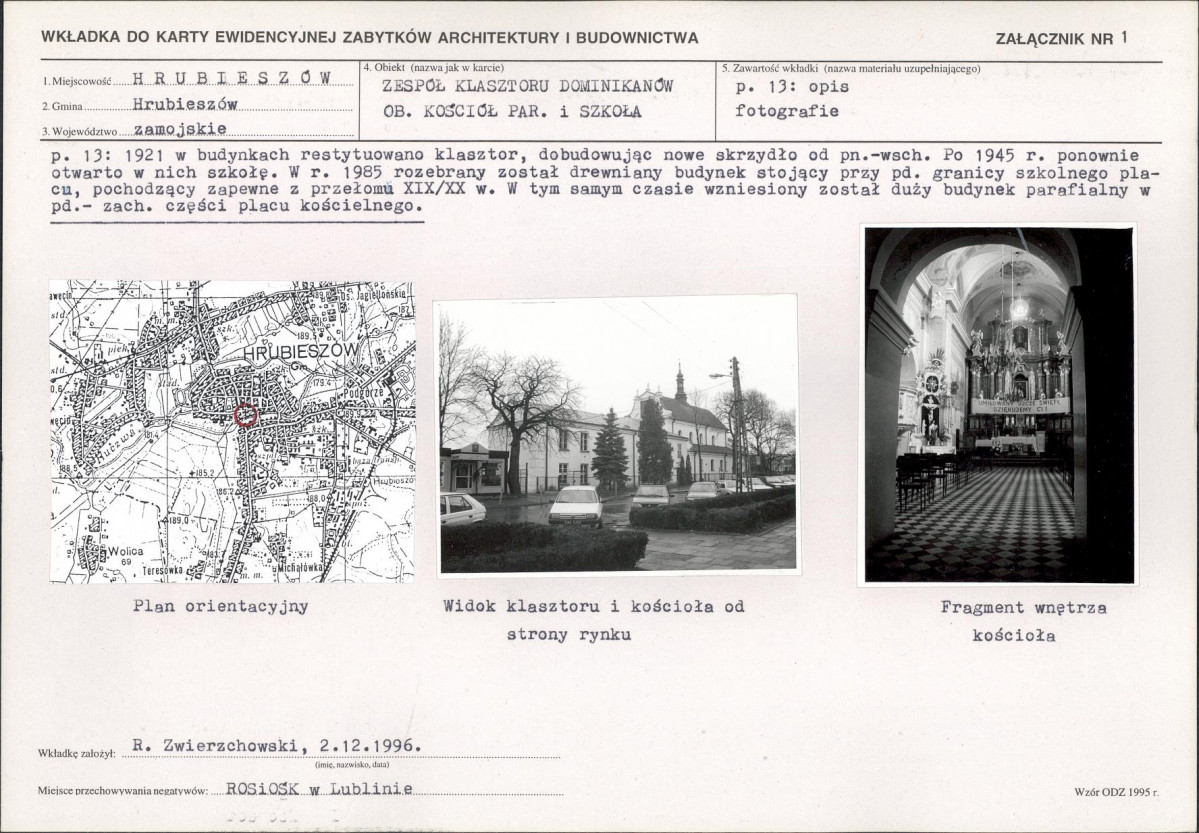Click the orientation map image

232,431
